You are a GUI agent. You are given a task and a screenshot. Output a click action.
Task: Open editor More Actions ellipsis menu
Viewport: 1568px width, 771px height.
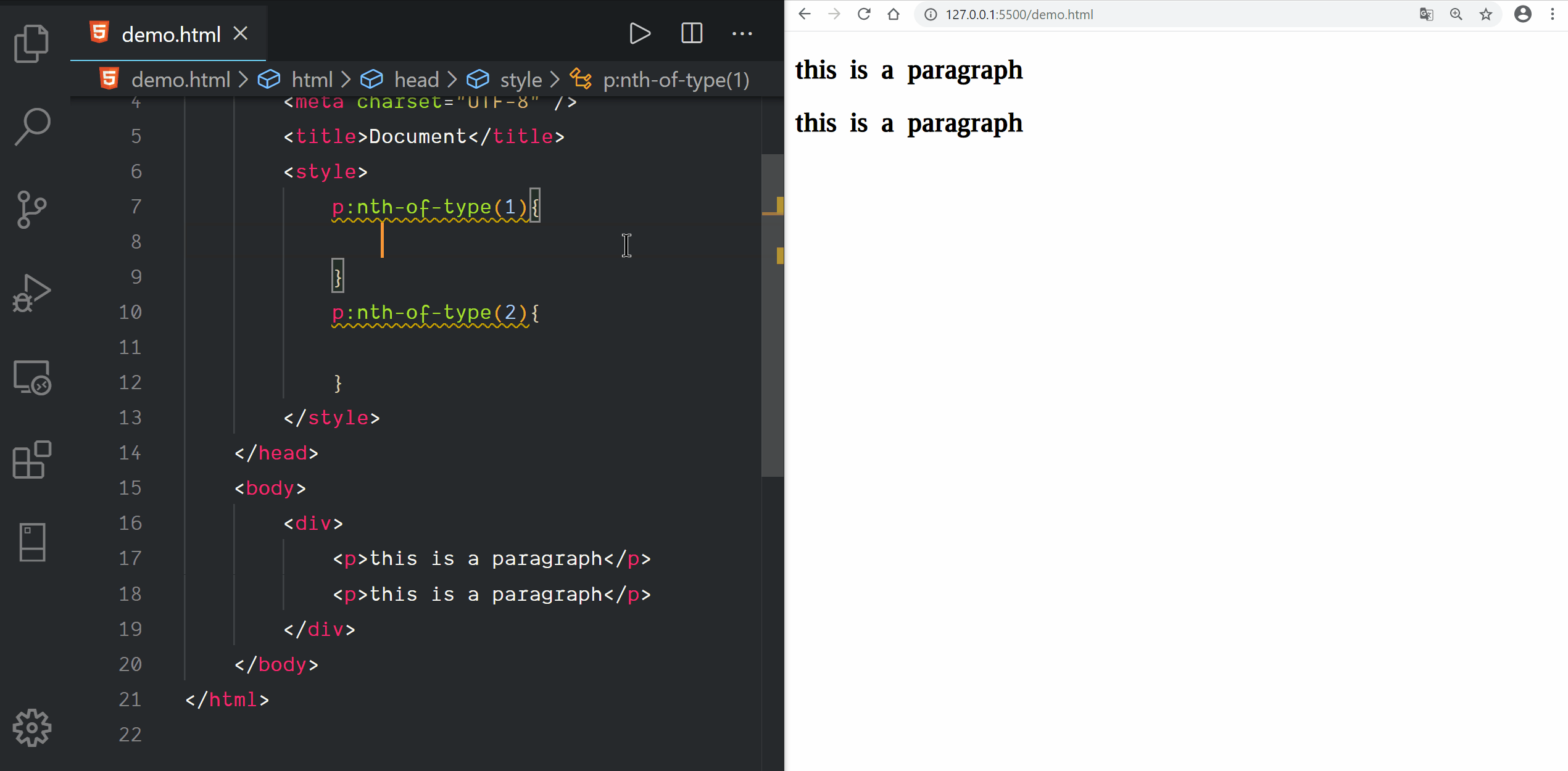[742, 33]
